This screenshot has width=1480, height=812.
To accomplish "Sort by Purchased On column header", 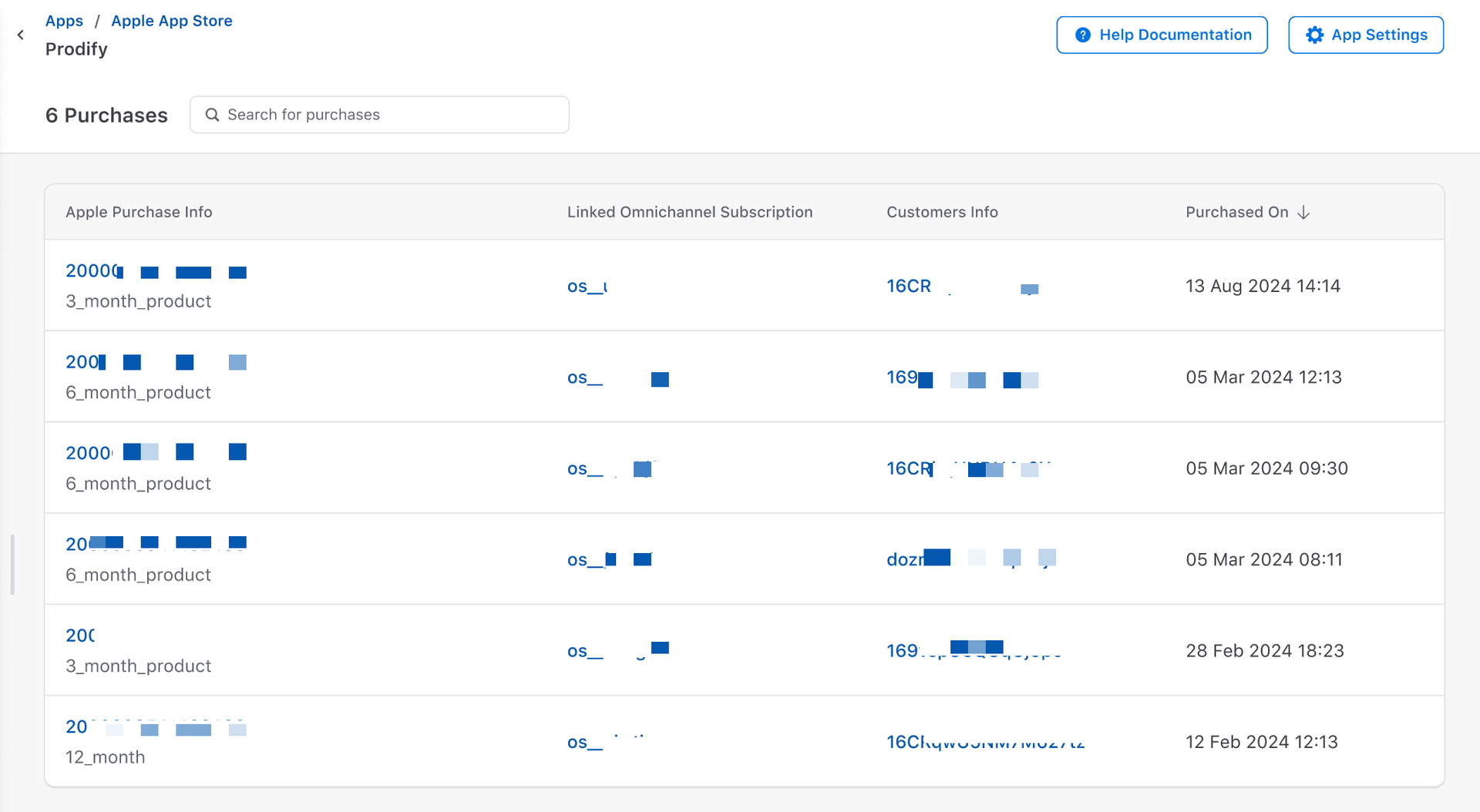I will tap(1236, 213).
